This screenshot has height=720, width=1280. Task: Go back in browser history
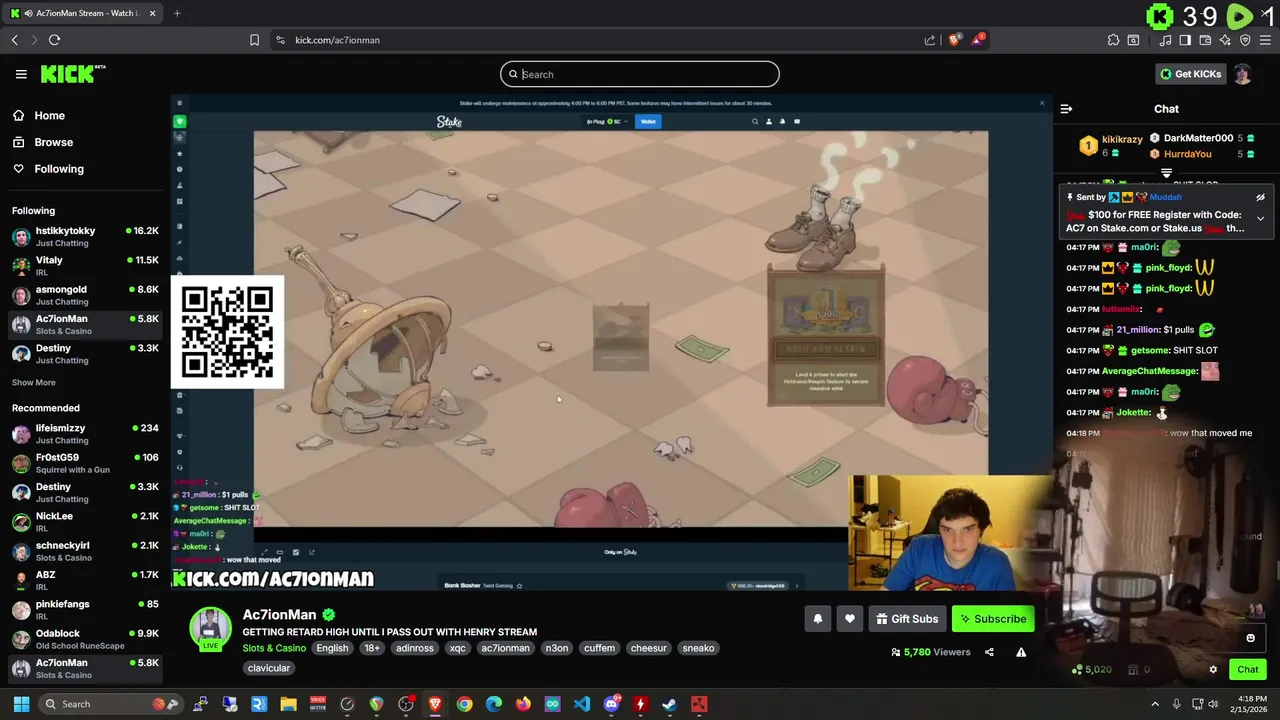(14, 40)
